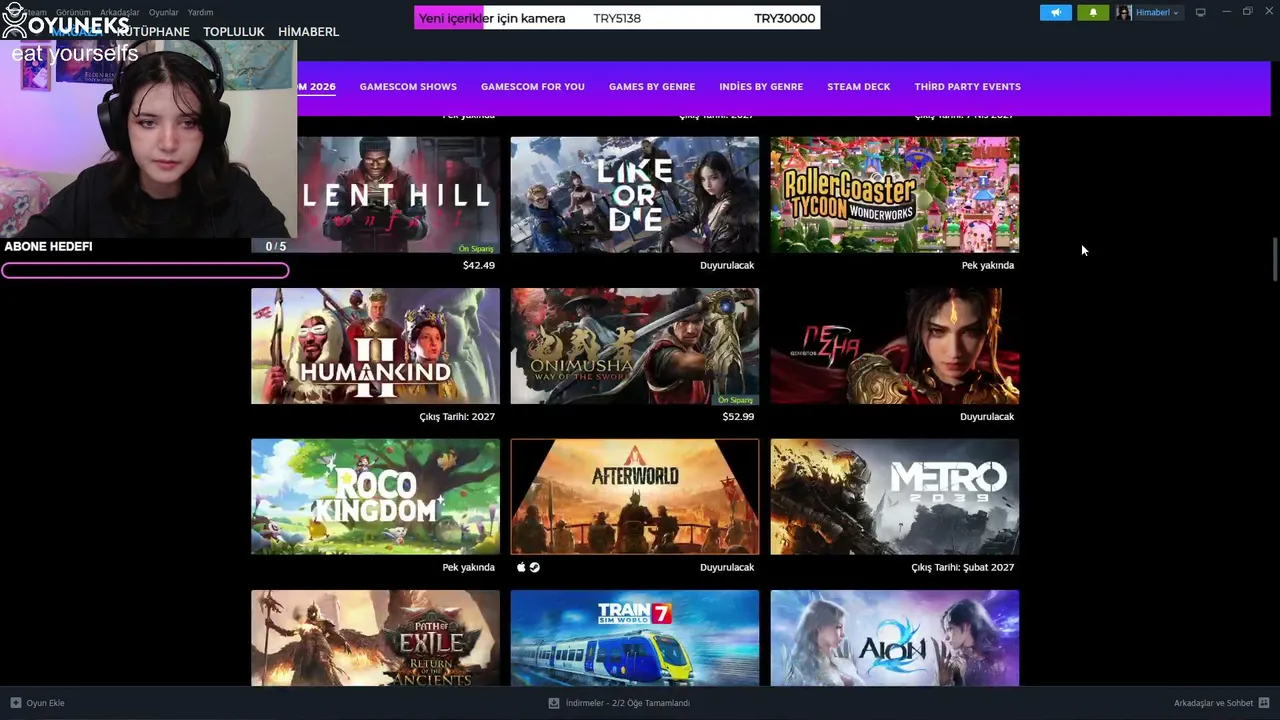
Task: Open the green notifications bell
Action: coord(1093,12)
